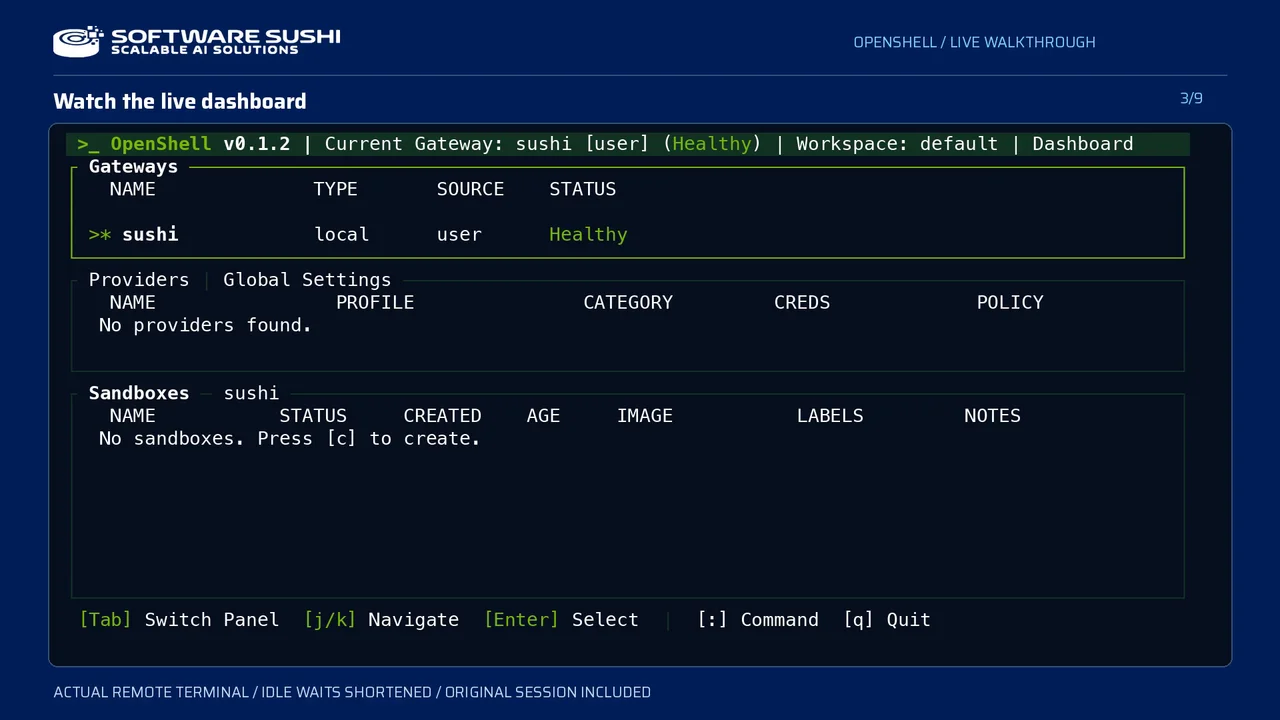Image resolution: width=1280 pixels, height=720 pixels.
Task: Click the OpenShell v0.1.2 version text
Action: tap(200, 144)
